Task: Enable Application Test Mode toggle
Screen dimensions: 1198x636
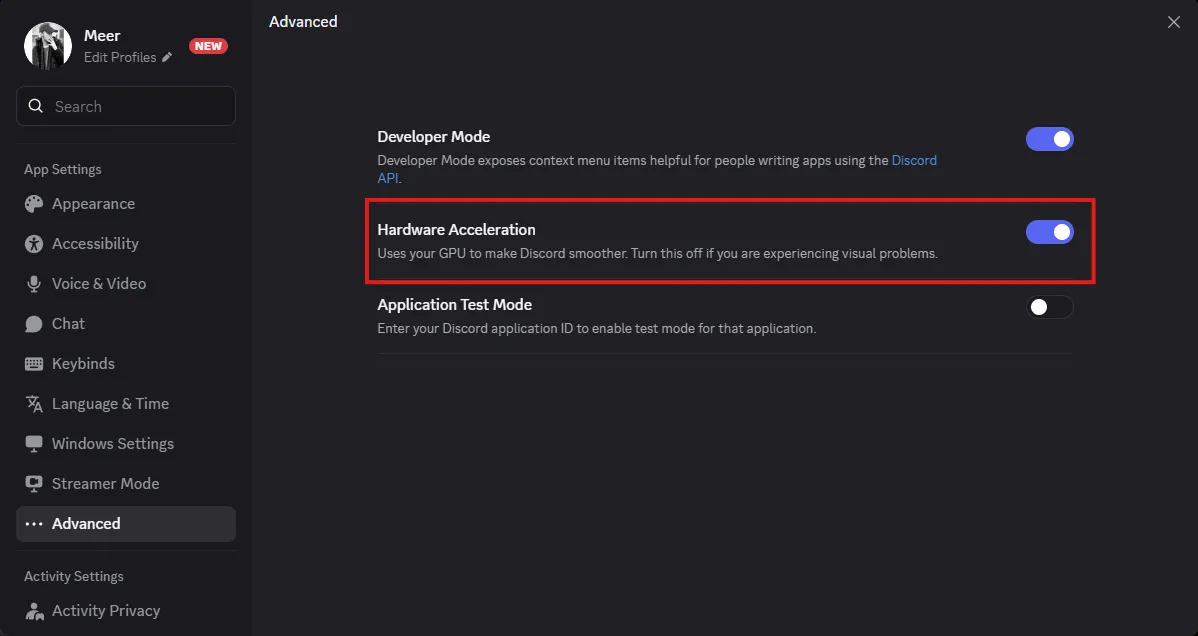Action: tap(1049, 307)
